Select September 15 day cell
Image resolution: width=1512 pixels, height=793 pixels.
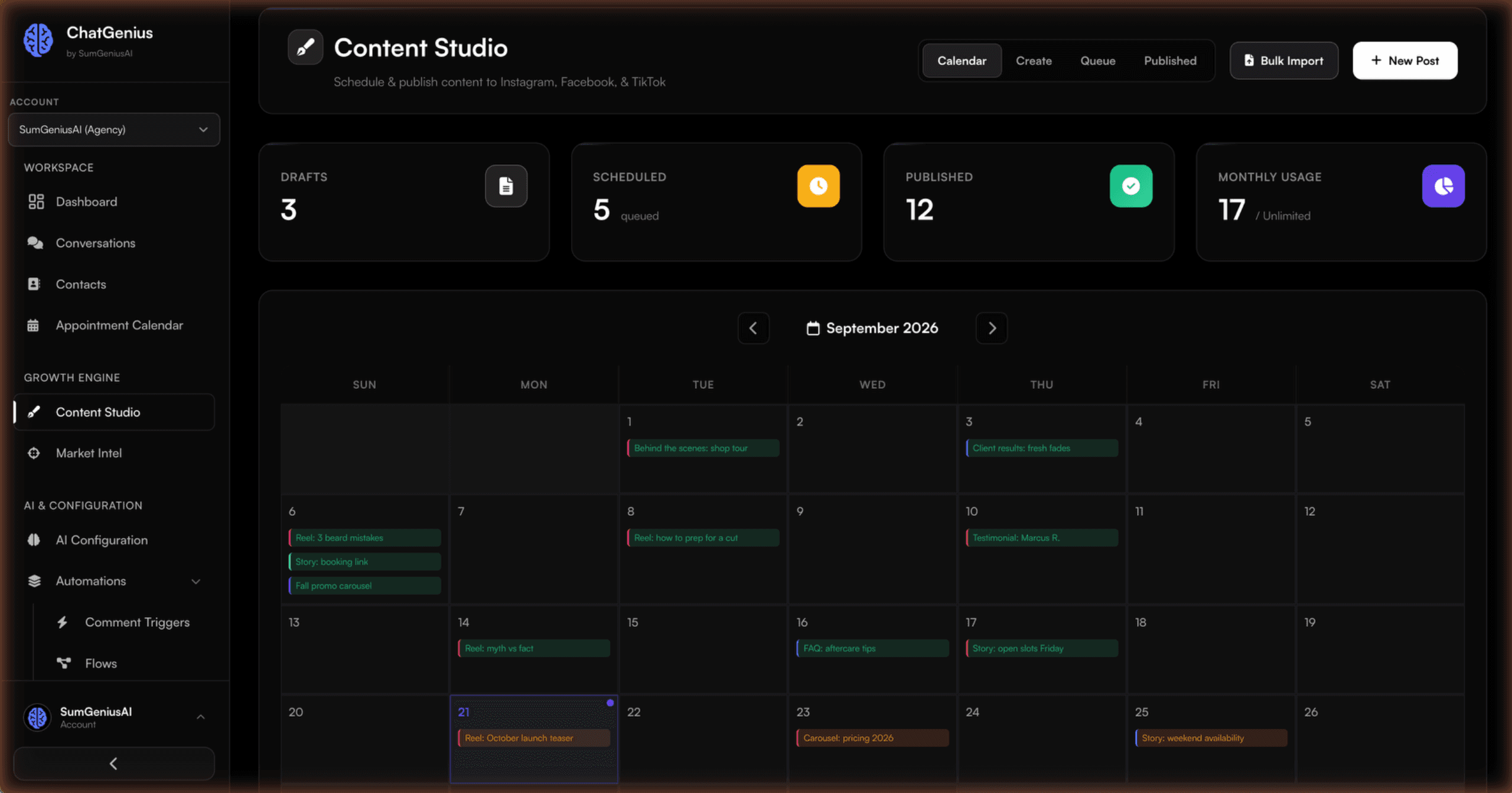(703, 650)
